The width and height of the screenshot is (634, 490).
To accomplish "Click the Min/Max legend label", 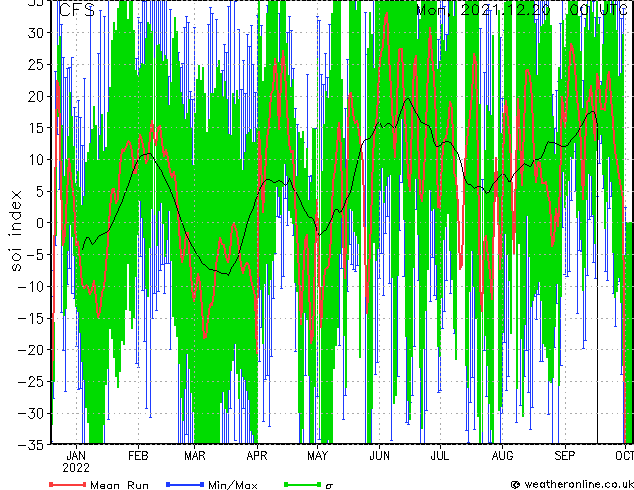I will (x=233, y=485).
